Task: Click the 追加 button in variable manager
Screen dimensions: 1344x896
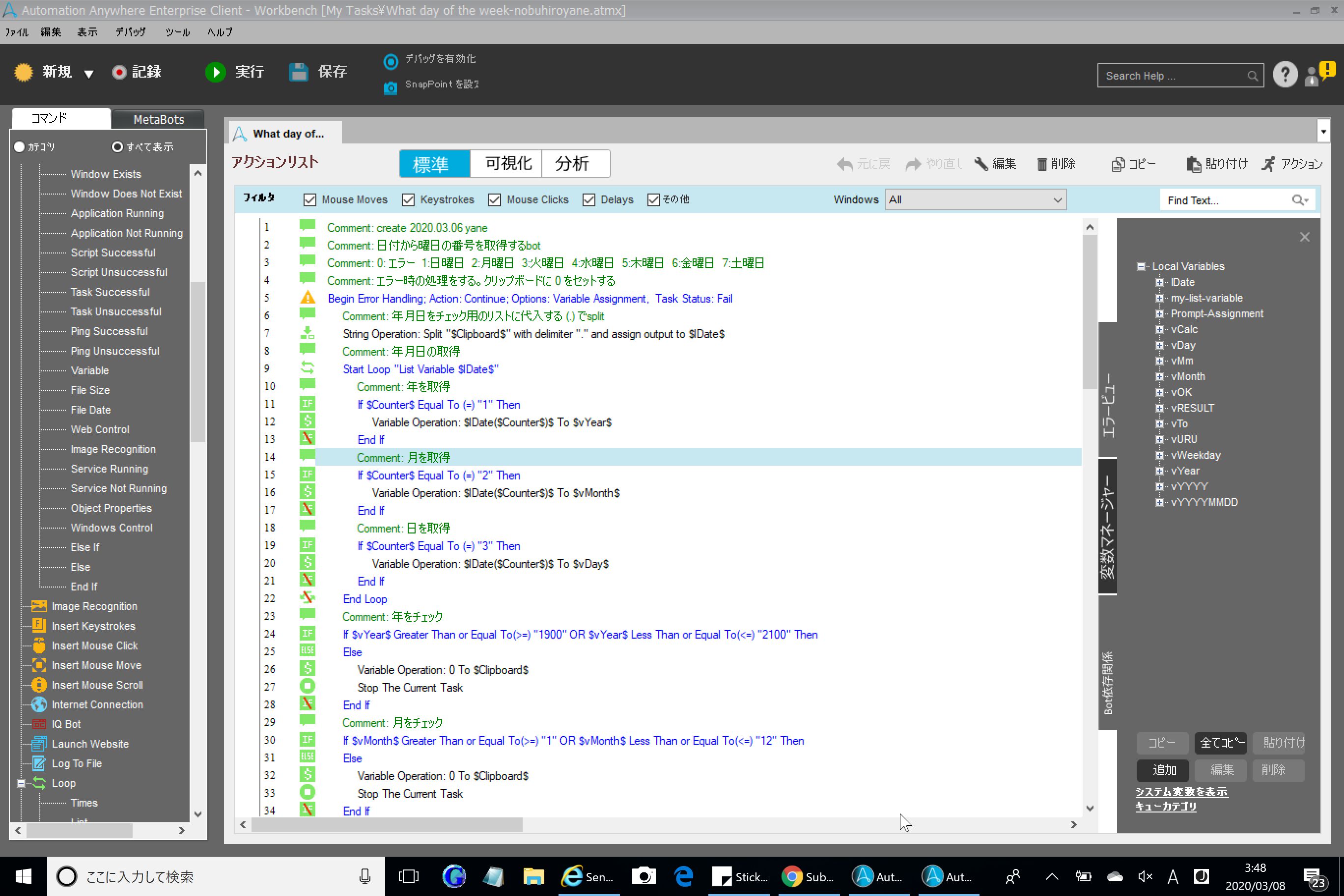Action: (x=1163, y=770)
